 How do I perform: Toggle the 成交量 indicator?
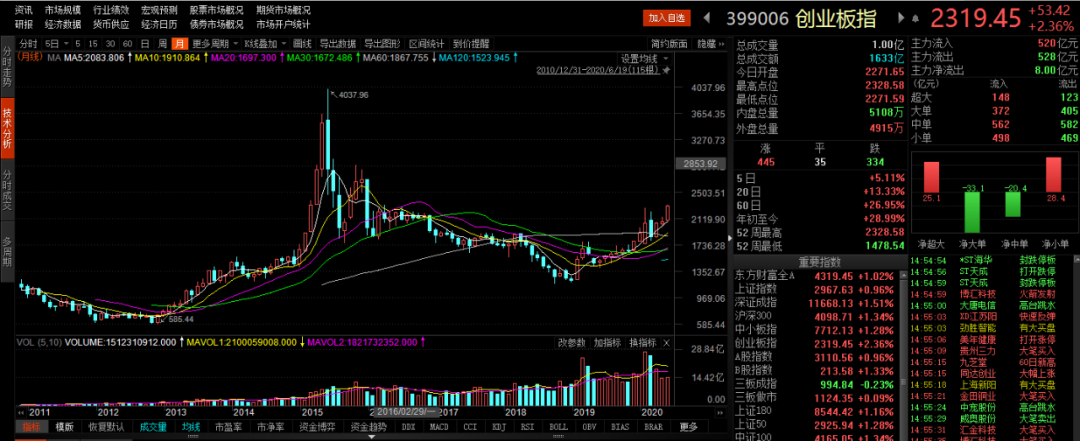pyautogui.click(x=154, y=427)
